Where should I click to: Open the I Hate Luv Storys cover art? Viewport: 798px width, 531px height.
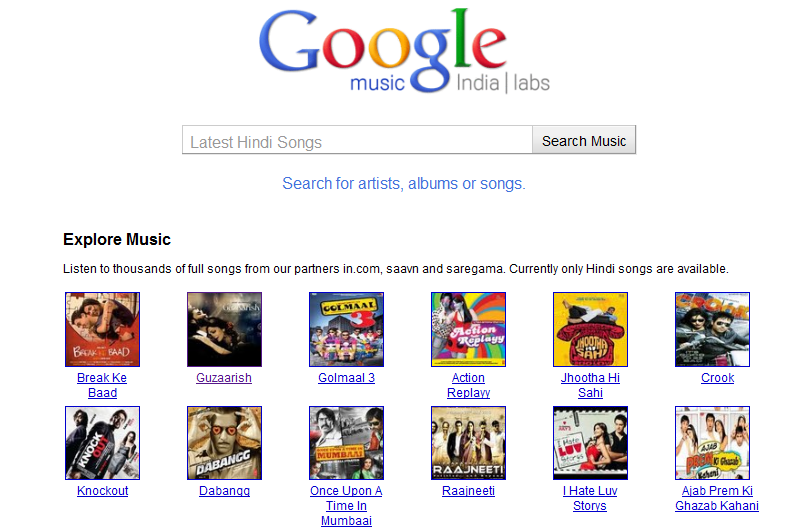[x=590, y=443]
